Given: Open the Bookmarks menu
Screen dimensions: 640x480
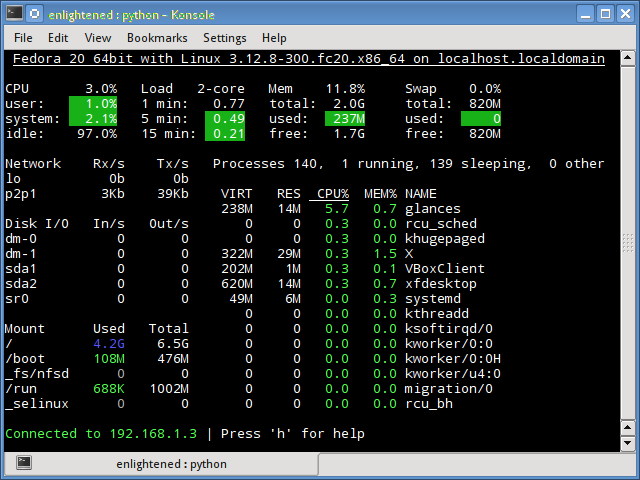Looking at the screenshot, I should pos(157,38).
